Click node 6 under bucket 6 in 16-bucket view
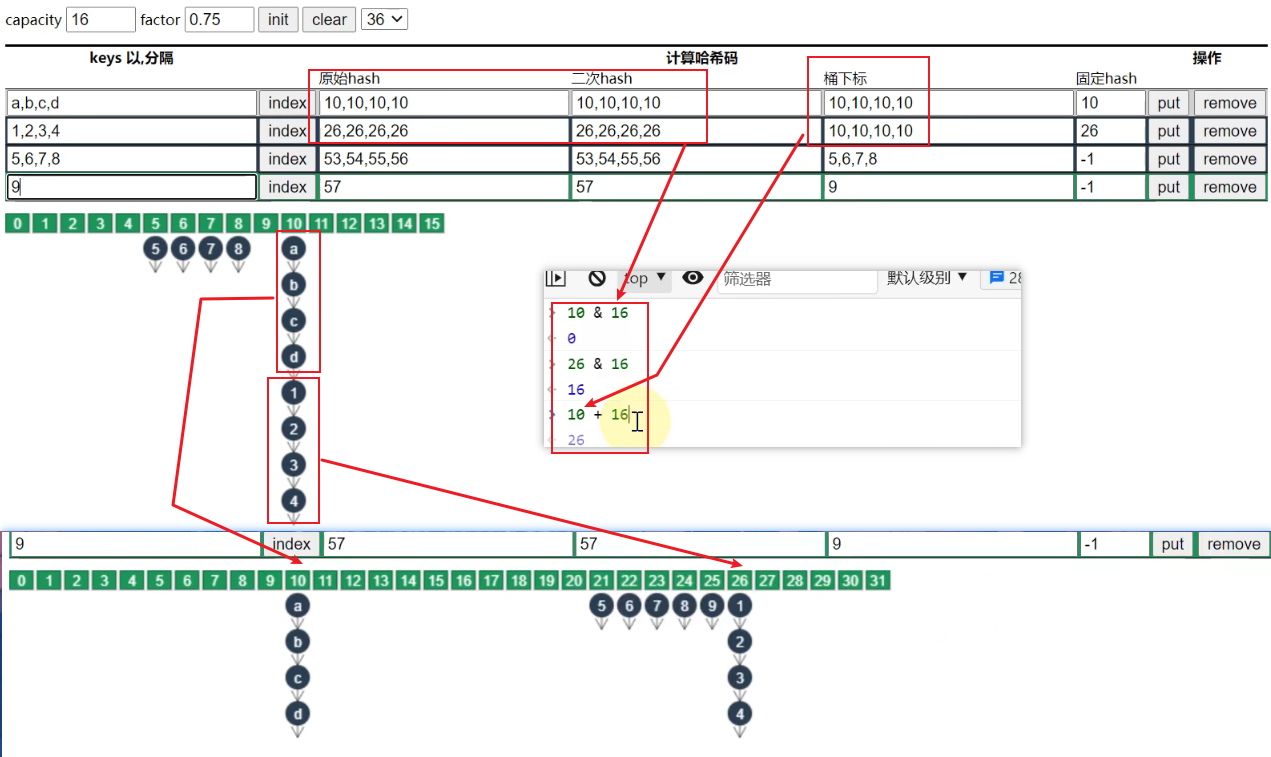The image size is (1271, 757). click(x=182, y=248)
